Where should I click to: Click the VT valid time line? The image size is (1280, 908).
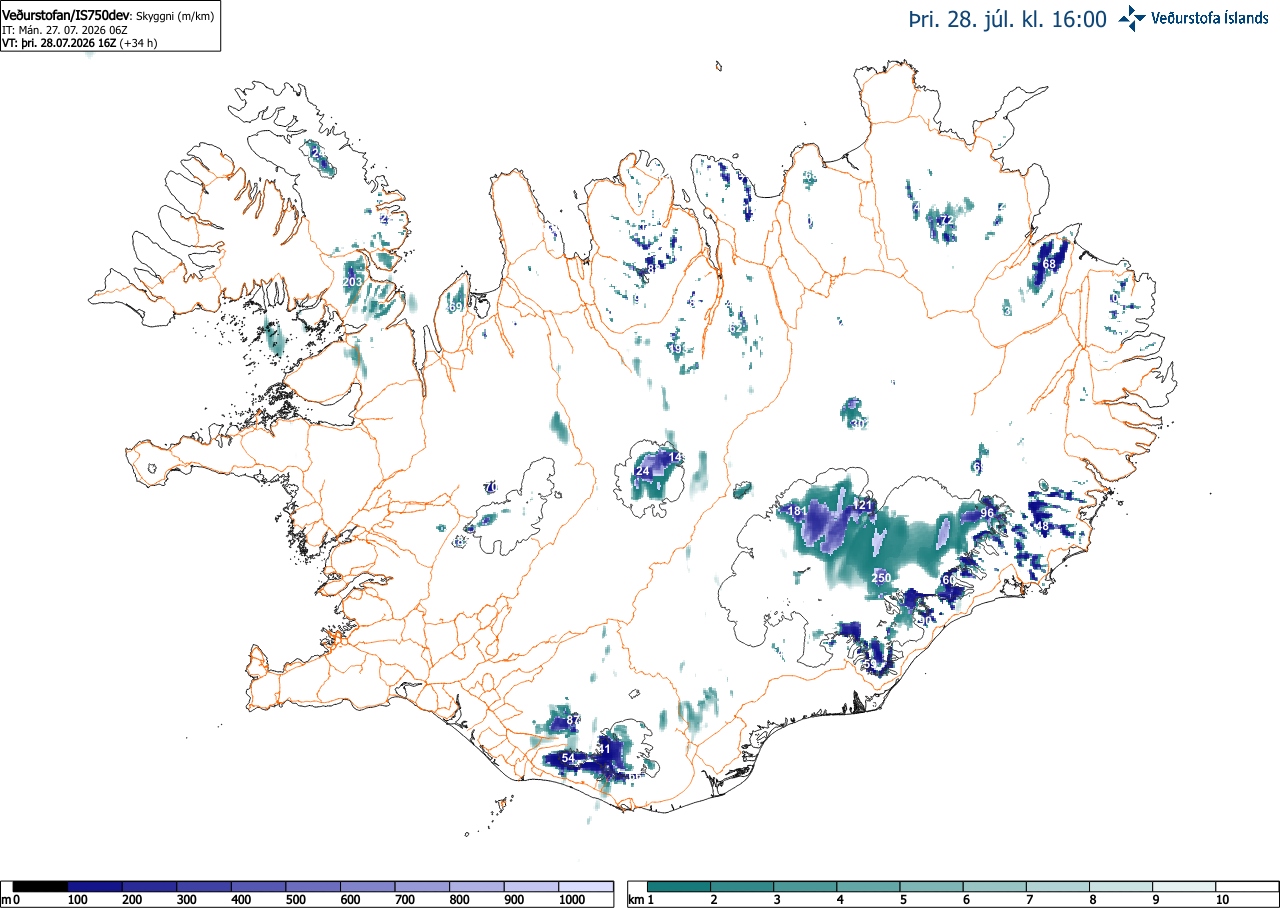click(79, 43)
